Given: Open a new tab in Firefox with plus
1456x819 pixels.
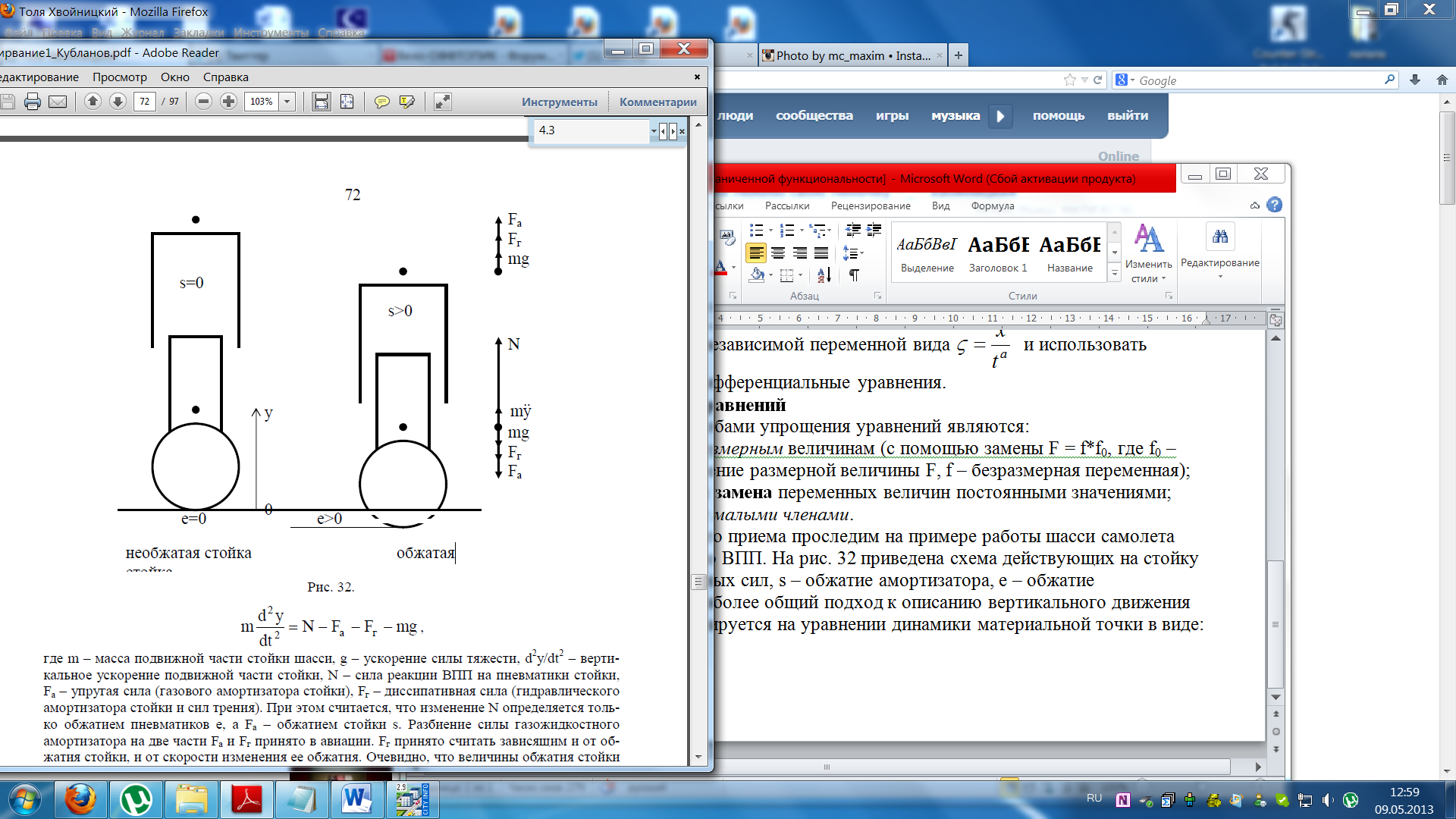Looking at the screenshot, I should click(959, 55).
